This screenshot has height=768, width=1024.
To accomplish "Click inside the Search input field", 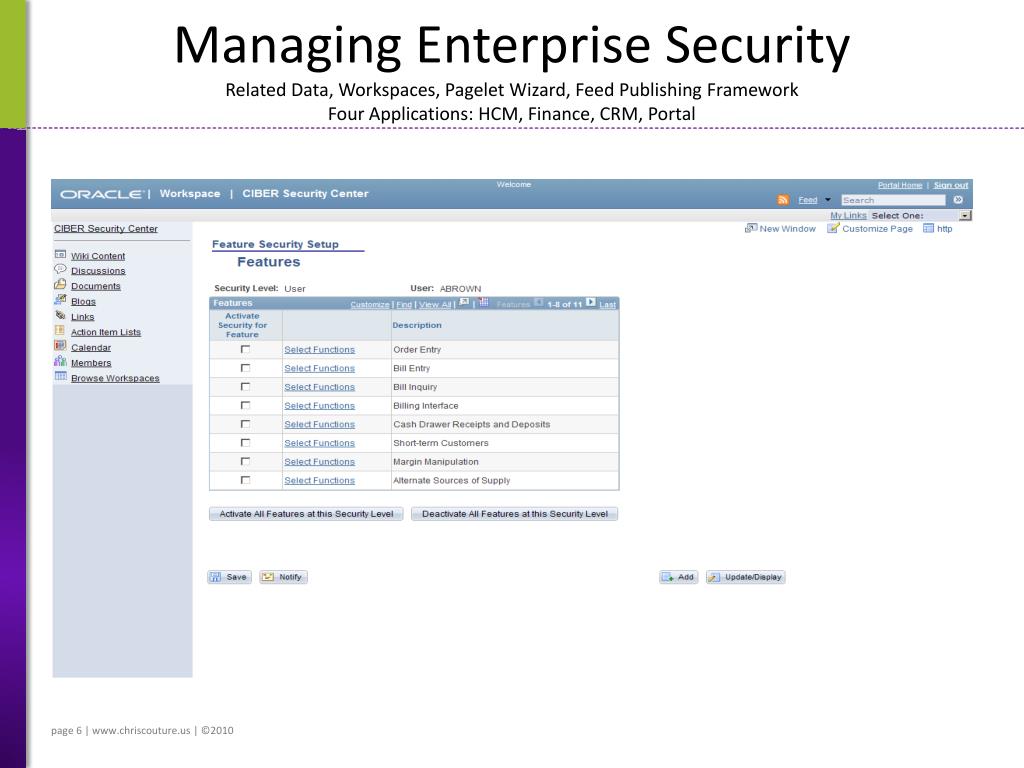I will click(x=893, y=200).
